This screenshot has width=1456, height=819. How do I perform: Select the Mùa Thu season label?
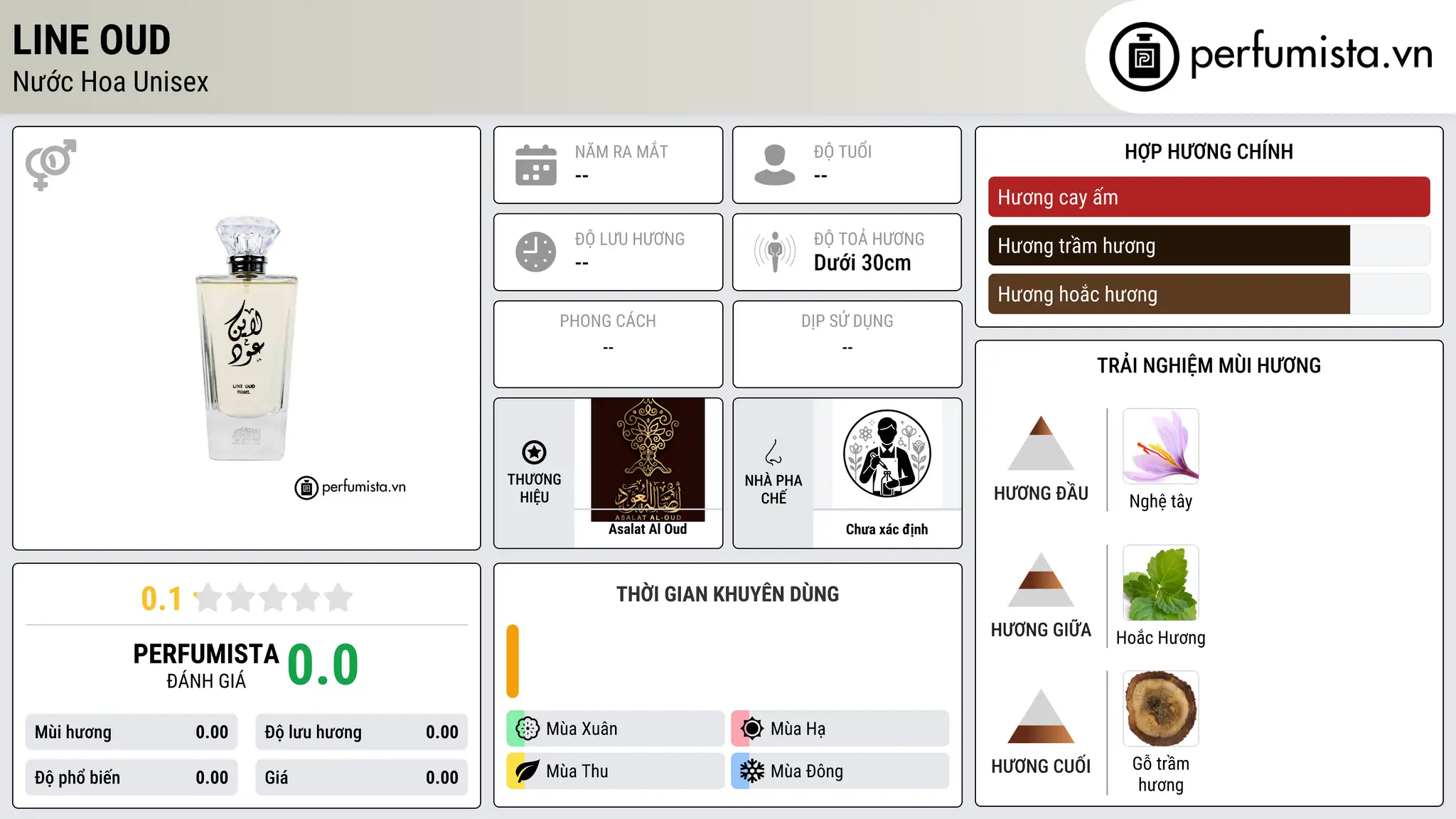click(x=577, y=771)
